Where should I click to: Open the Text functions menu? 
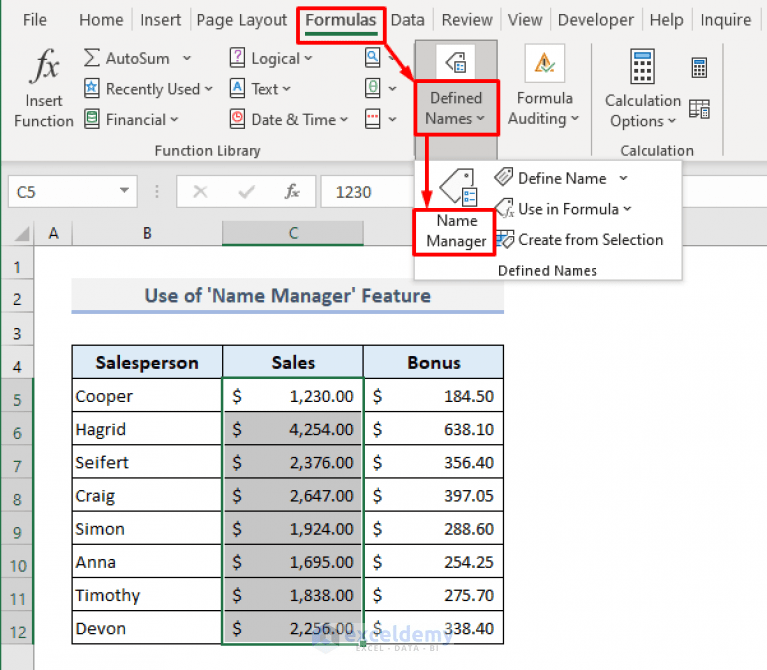point(260,89)
